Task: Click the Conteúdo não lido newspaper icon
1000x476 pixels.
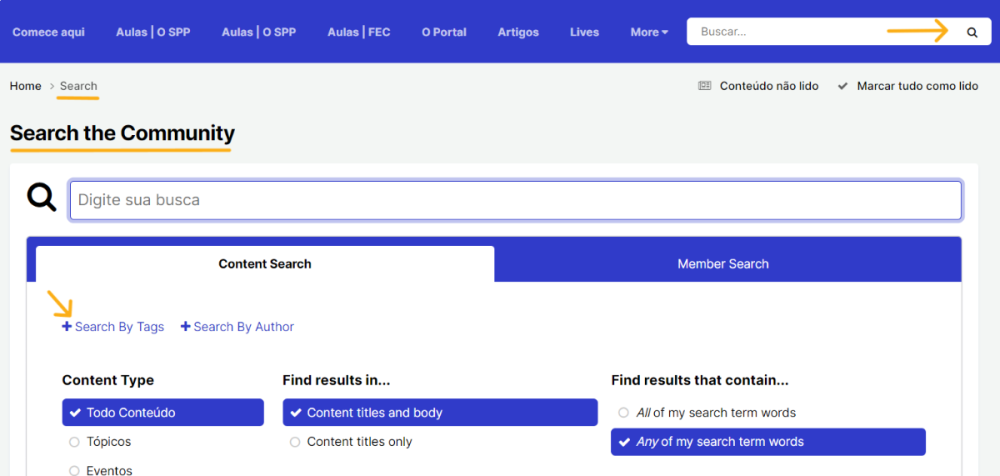Action: pos(705,86)
